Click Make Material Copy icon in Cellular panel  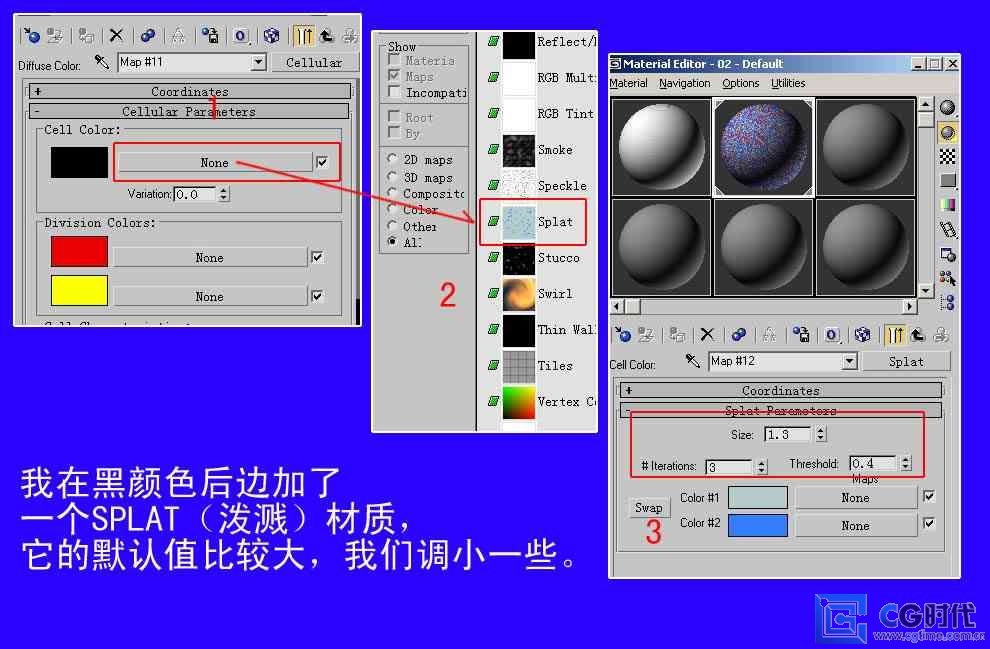(147, 35)
